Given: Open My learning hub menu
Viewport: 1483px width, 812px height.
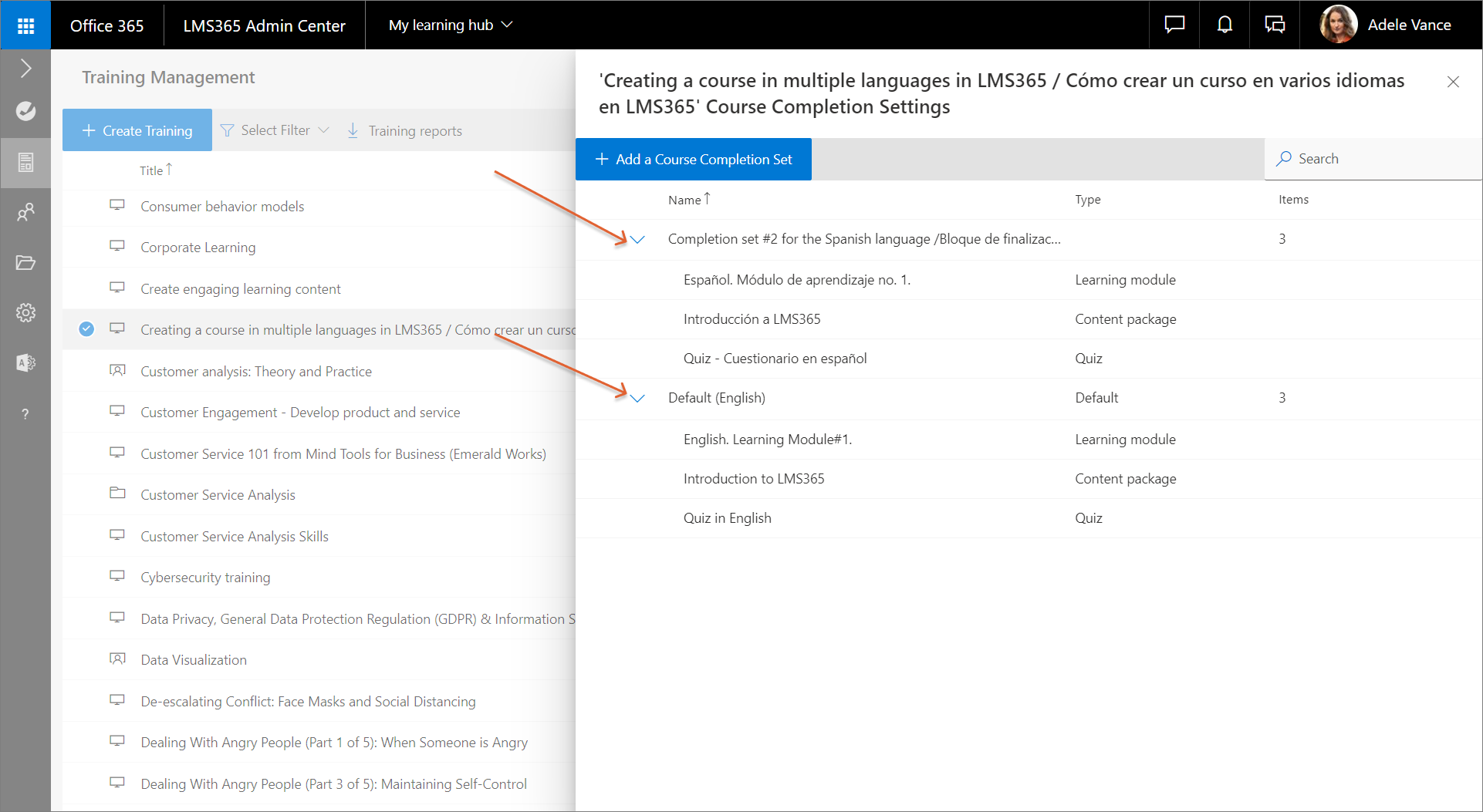Looking at the screenshot, I should click(450, 25).
